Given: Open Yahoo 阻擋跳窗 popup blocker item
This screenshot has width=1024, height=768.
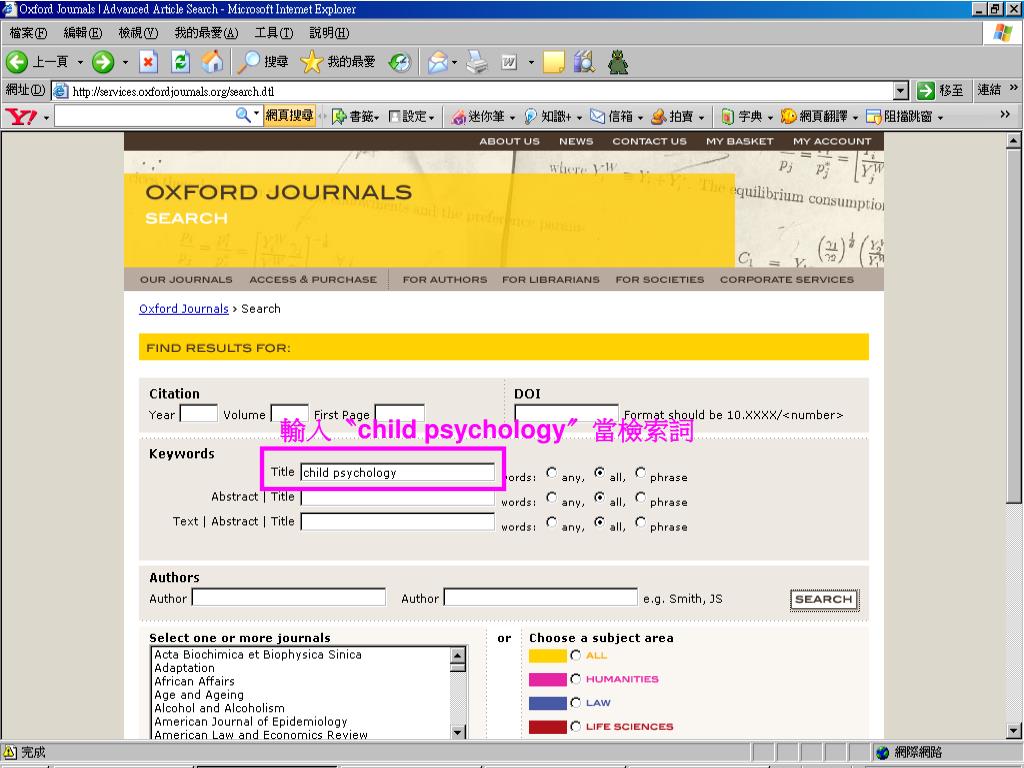Looking at the screenshot, I should 904,116.
